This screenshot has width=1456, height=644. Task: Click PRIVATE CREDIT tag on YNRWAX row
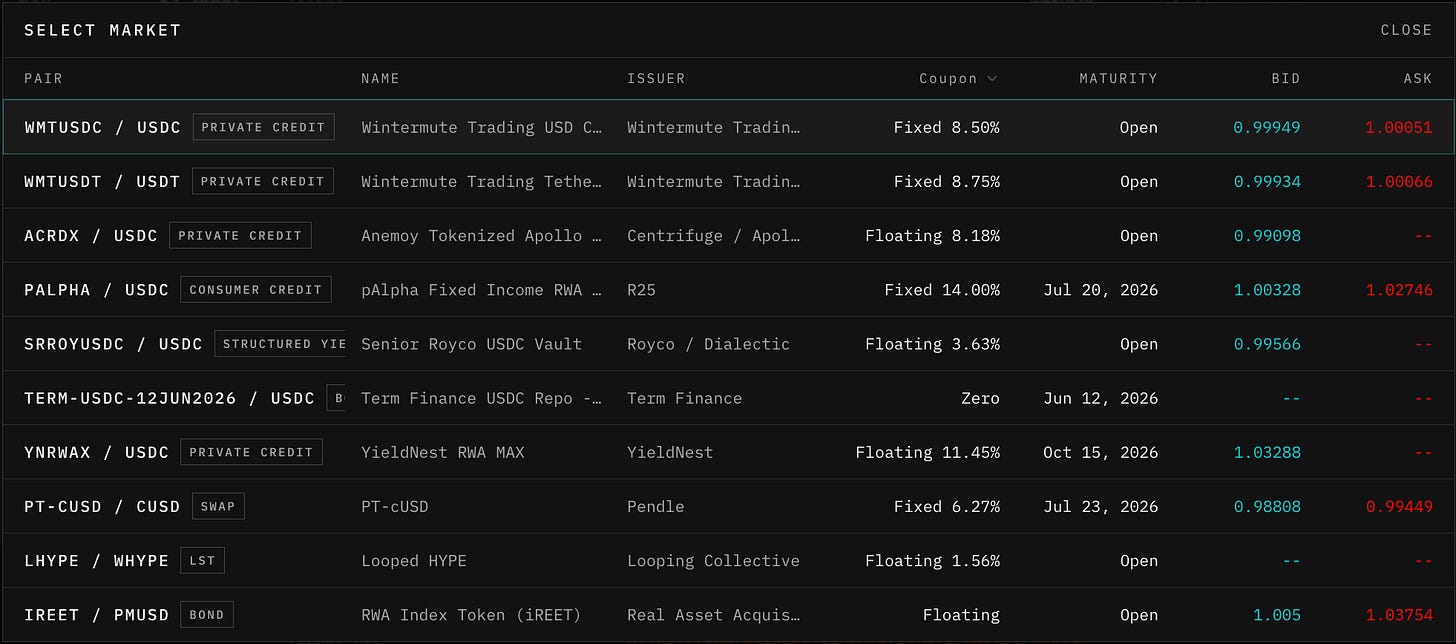click(x=252, y=452)
